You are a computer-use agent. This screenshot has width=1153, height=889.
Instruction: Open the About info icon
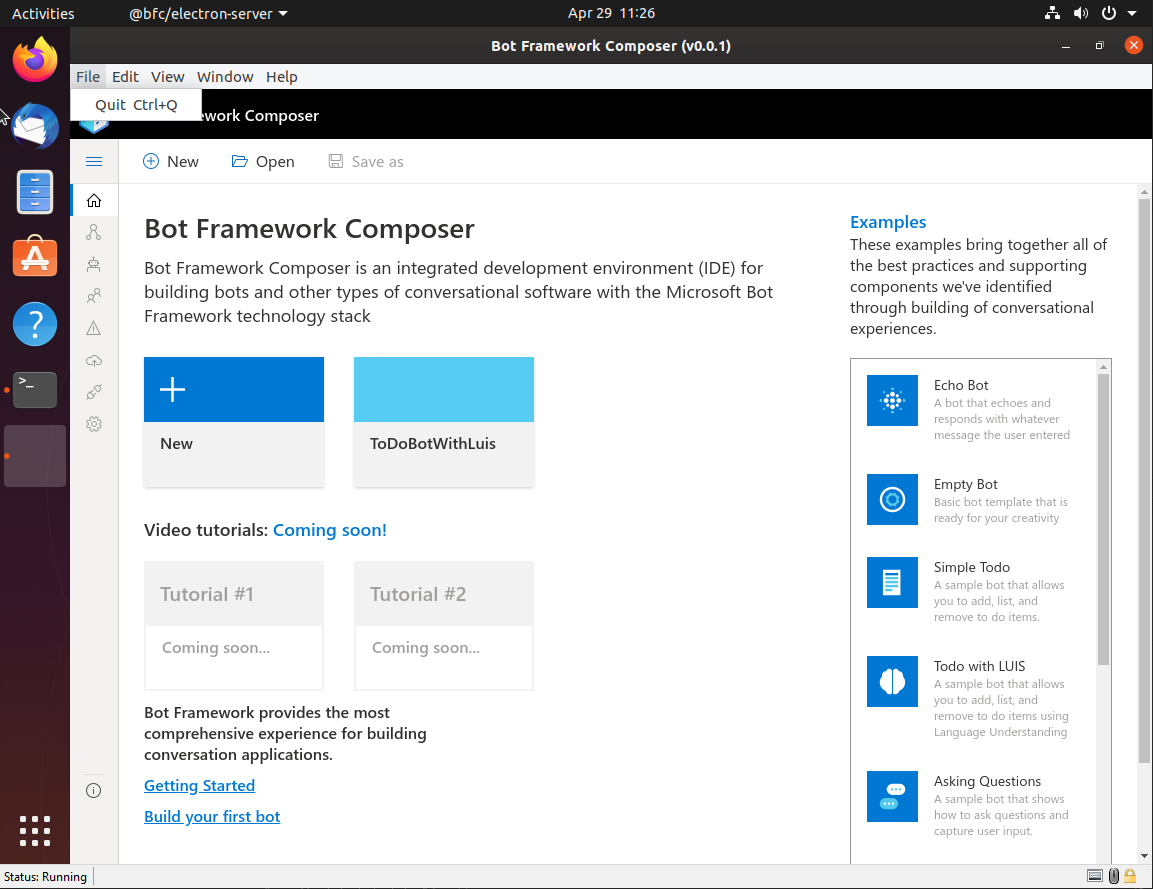[93, 790]
